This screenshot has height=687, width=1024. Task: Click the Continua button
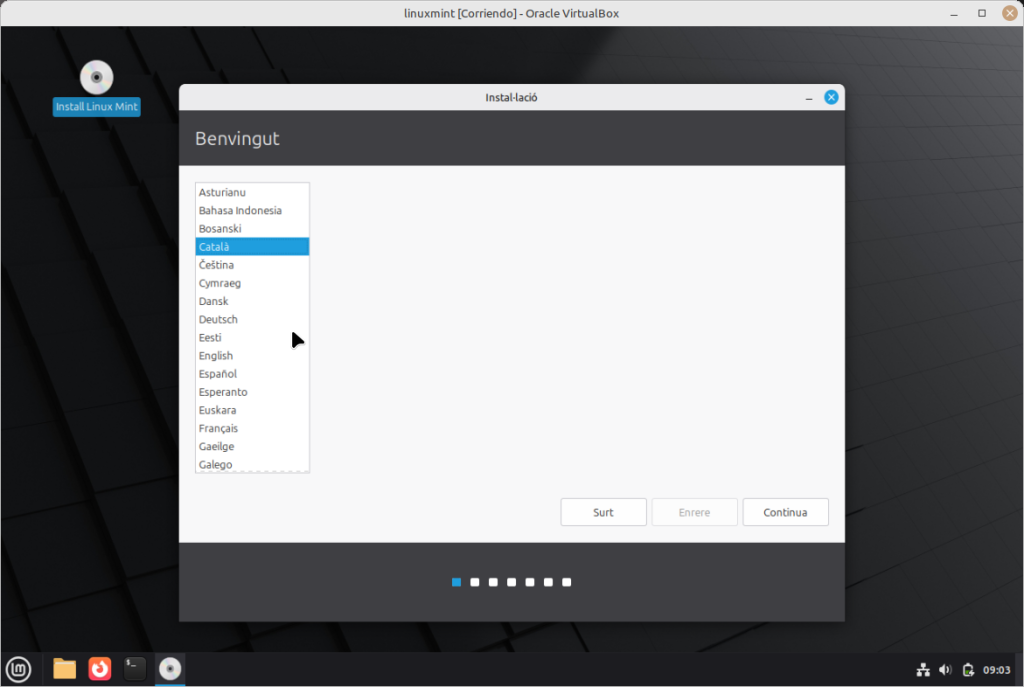pos(785,512)
